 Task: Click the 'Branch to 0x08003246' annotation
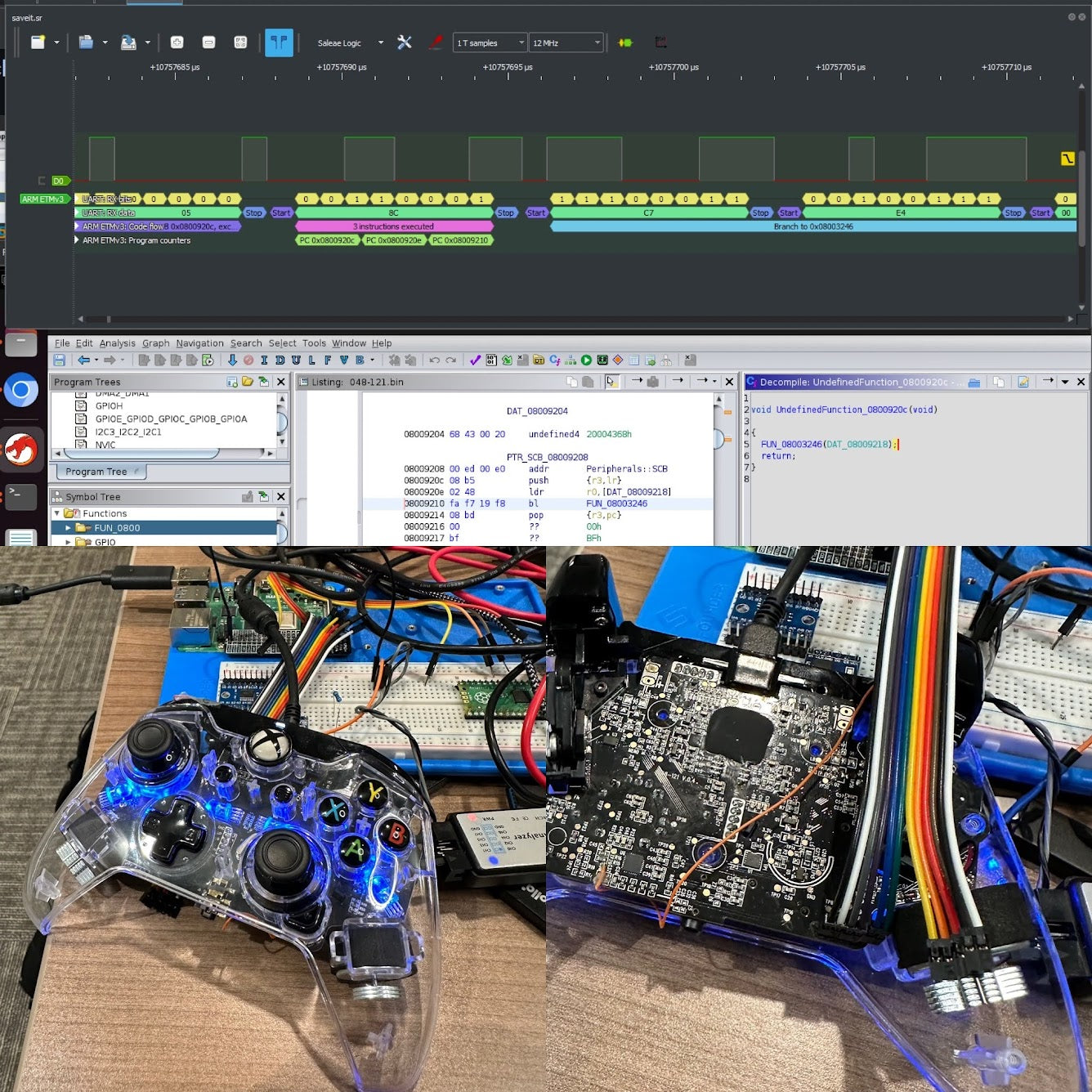tap(813, 226)
